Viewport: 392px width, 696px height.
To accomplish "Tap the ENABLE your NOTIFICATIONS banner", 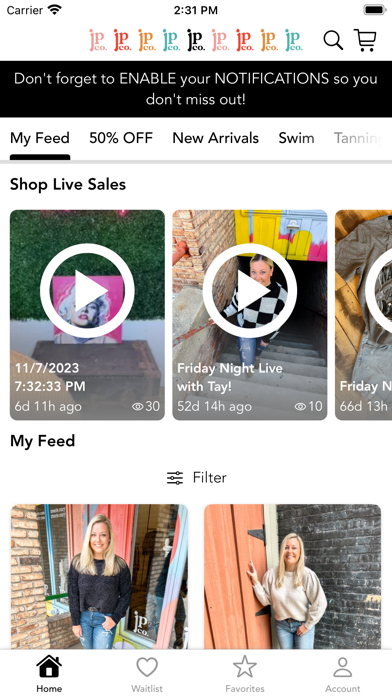I will (196, 89).
